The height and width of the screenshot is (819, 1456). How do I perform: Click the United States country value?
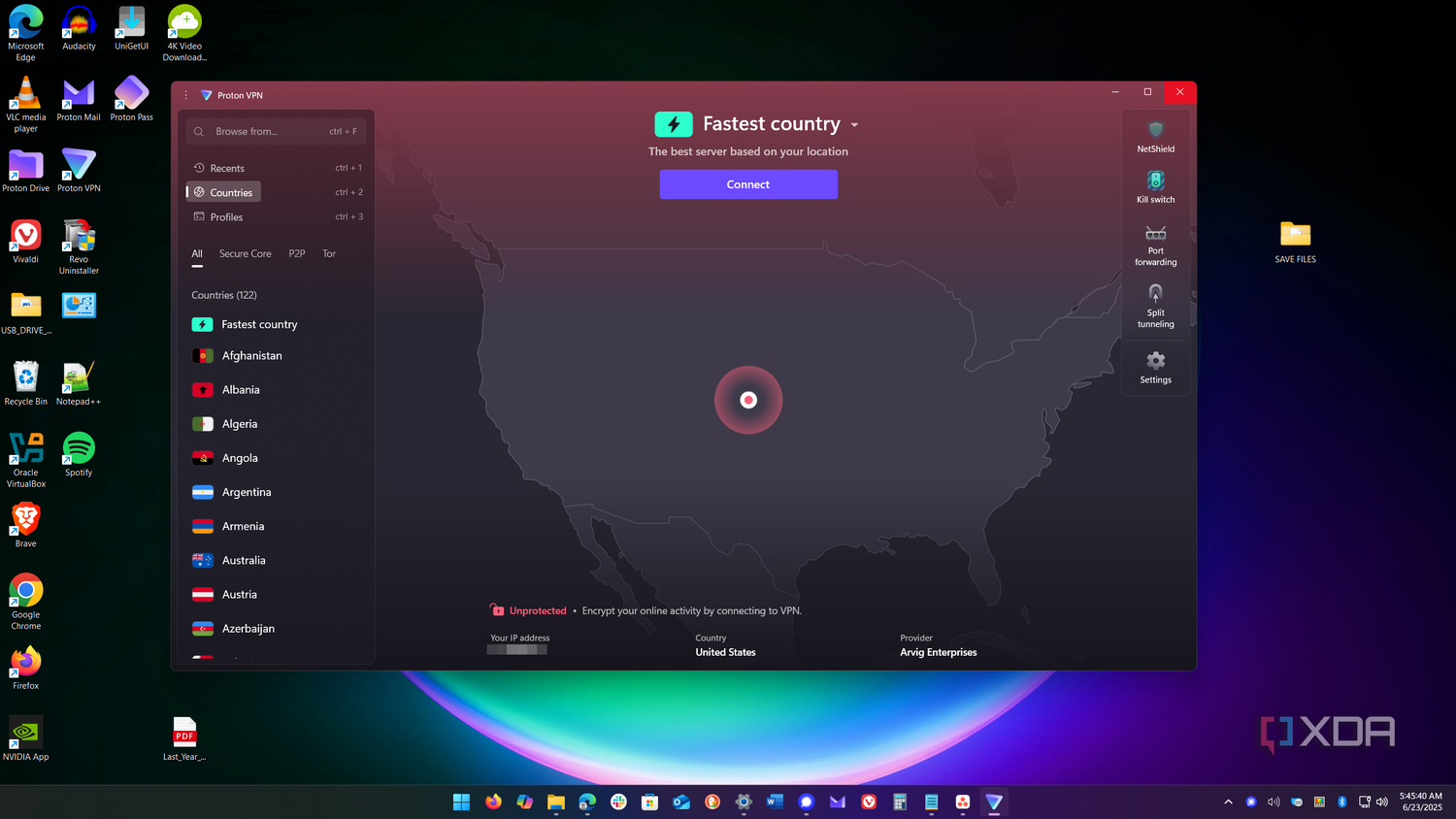click(x=725, y=653)
